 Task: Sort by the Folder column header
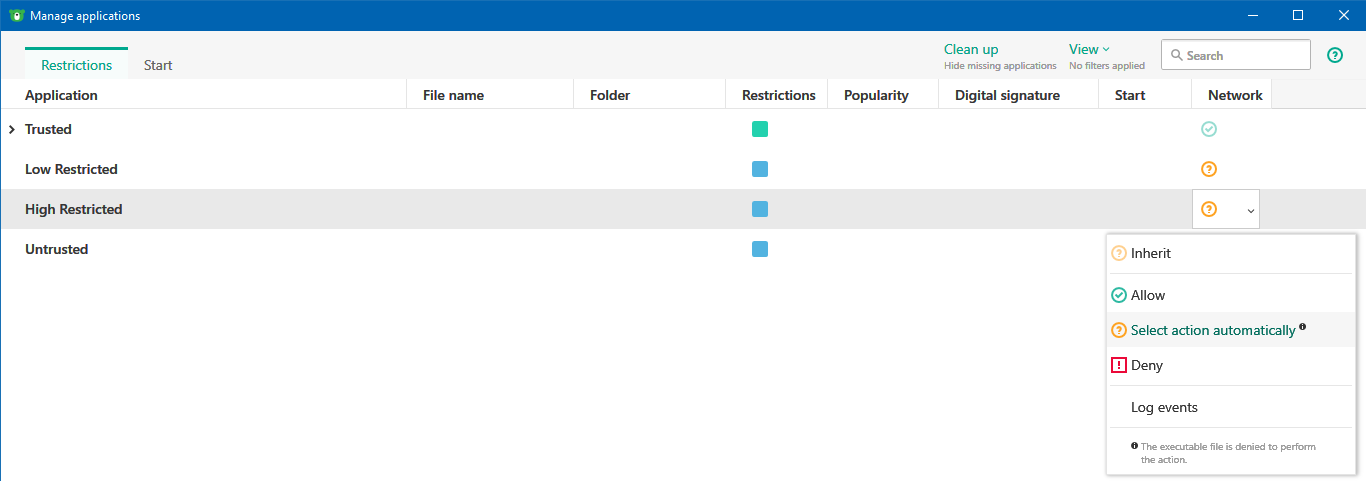click(x=649, y=95)
